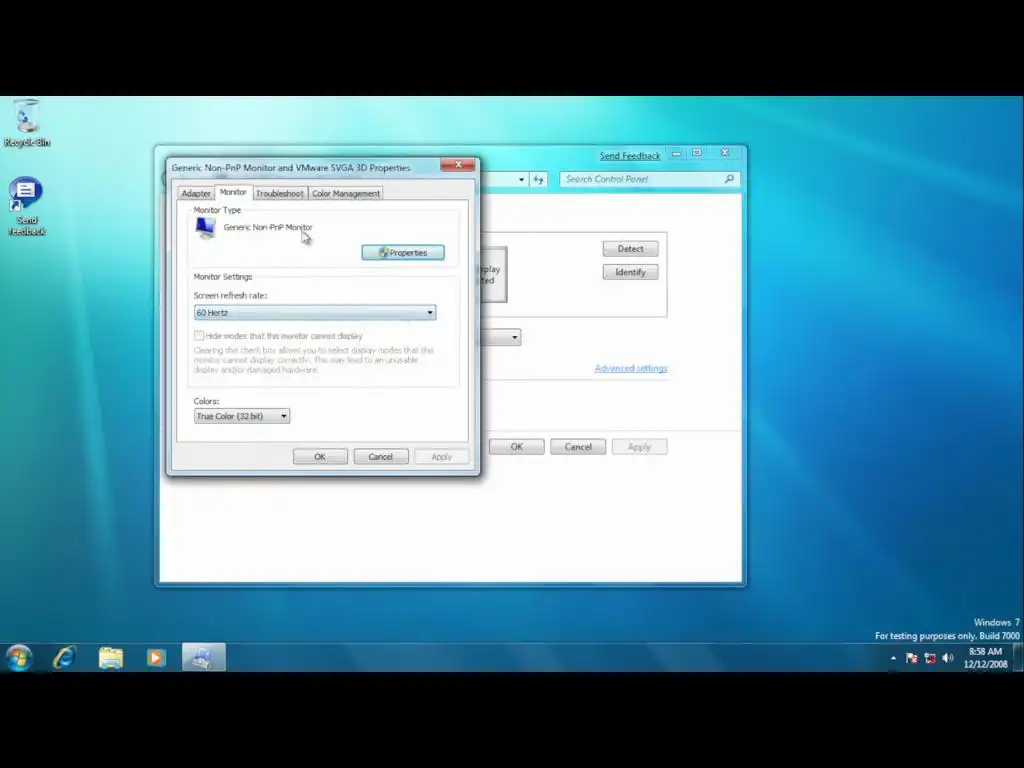Viewport: 1024px width, 768px height.
Task: Open the Windows Start orb
Action: [20, 658]
